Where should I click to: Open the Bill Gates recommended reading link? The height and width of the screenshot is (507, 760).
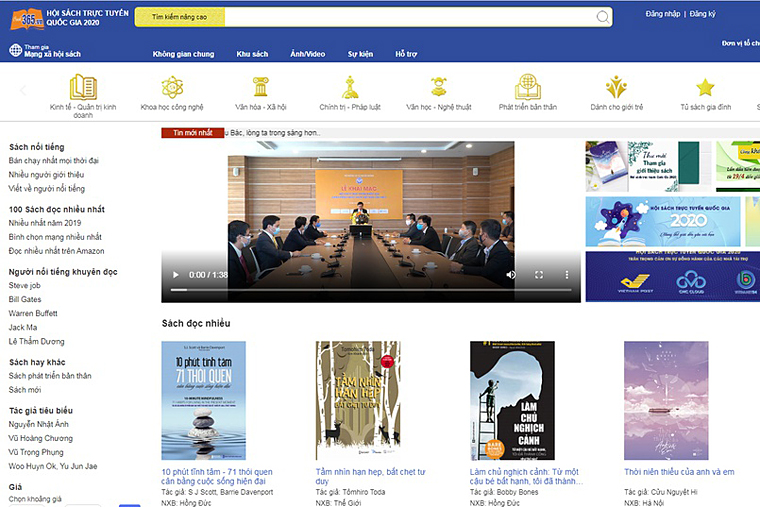tap(25, 299)
